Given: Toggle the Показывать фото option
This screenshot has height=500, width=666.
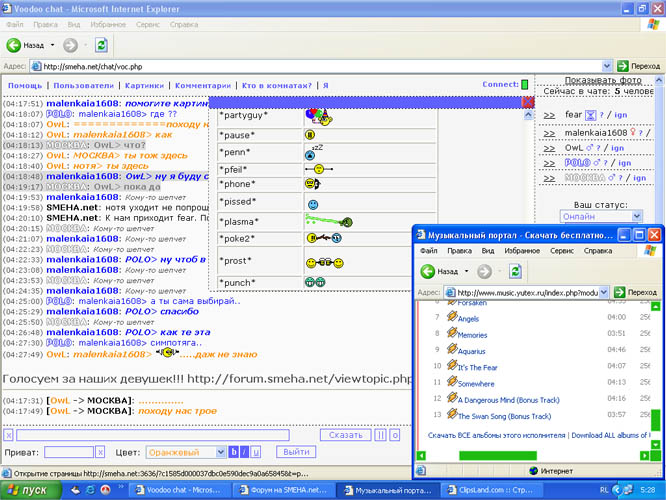Looking at the screenshot, I should [603, 80].
